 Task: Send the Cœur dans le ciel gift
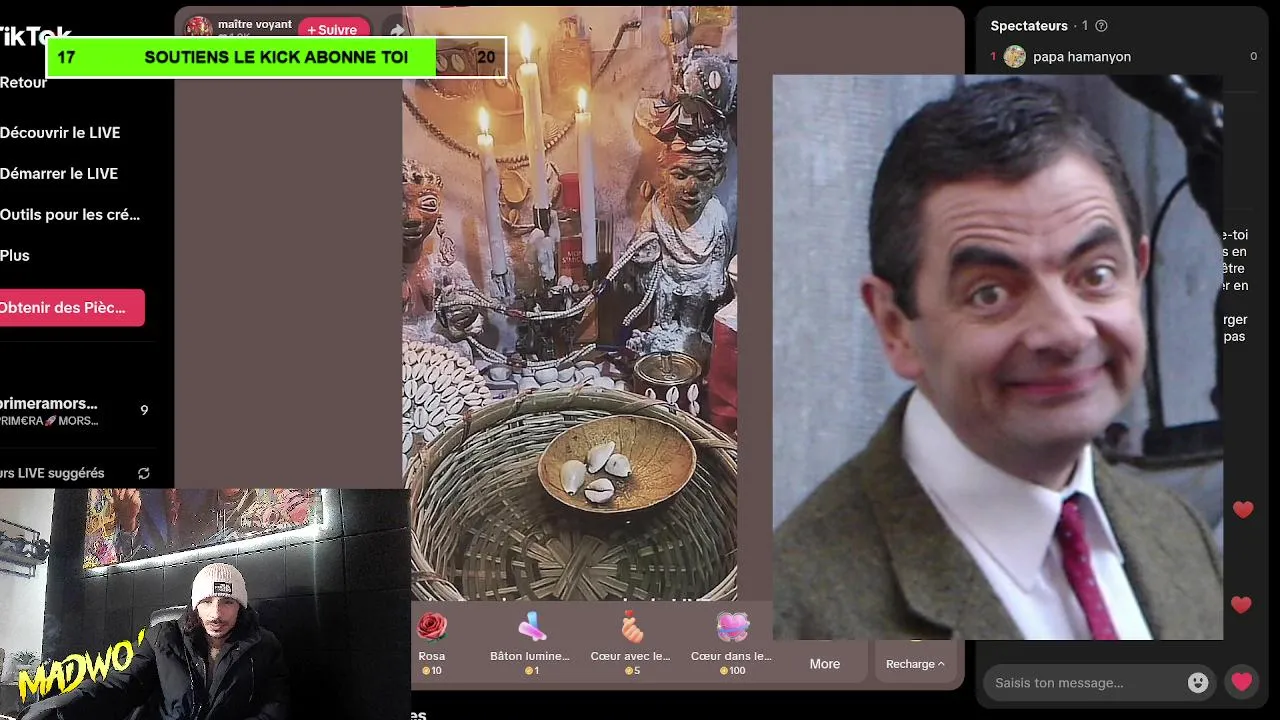(x=731, y=643)
